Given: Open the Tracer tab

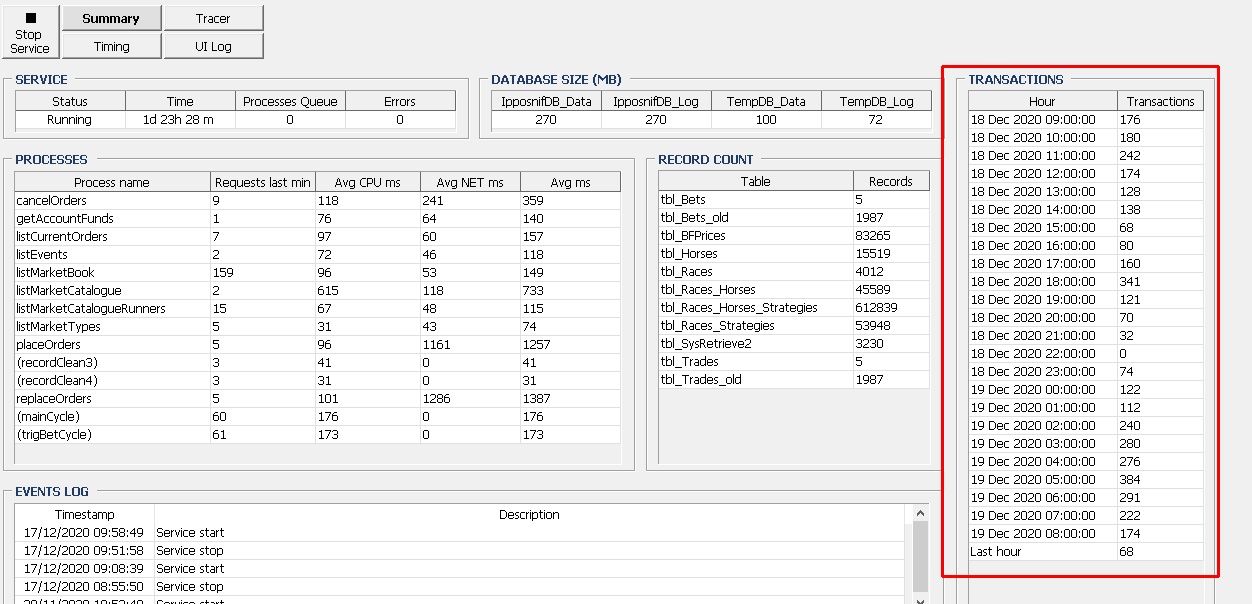Looking at the screenshot, I should coord(213,18).
